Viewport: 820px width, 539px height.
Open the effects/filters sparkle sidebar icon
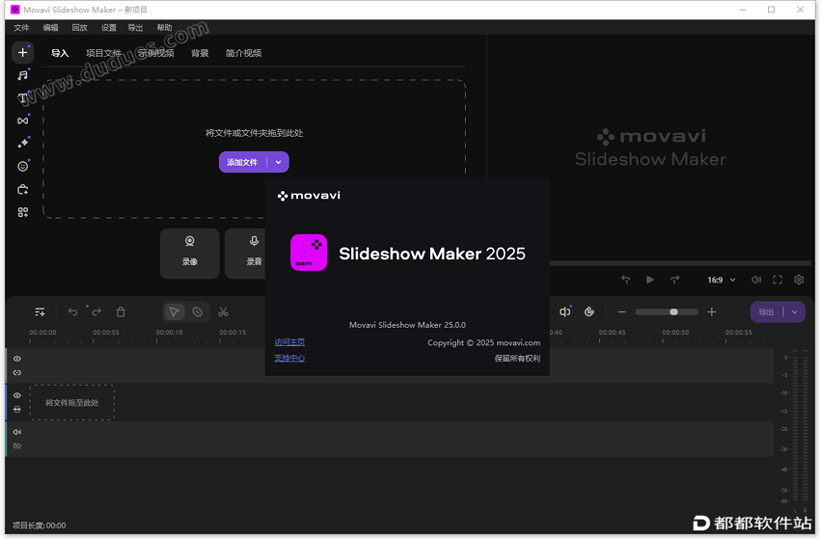coord(22,143)
